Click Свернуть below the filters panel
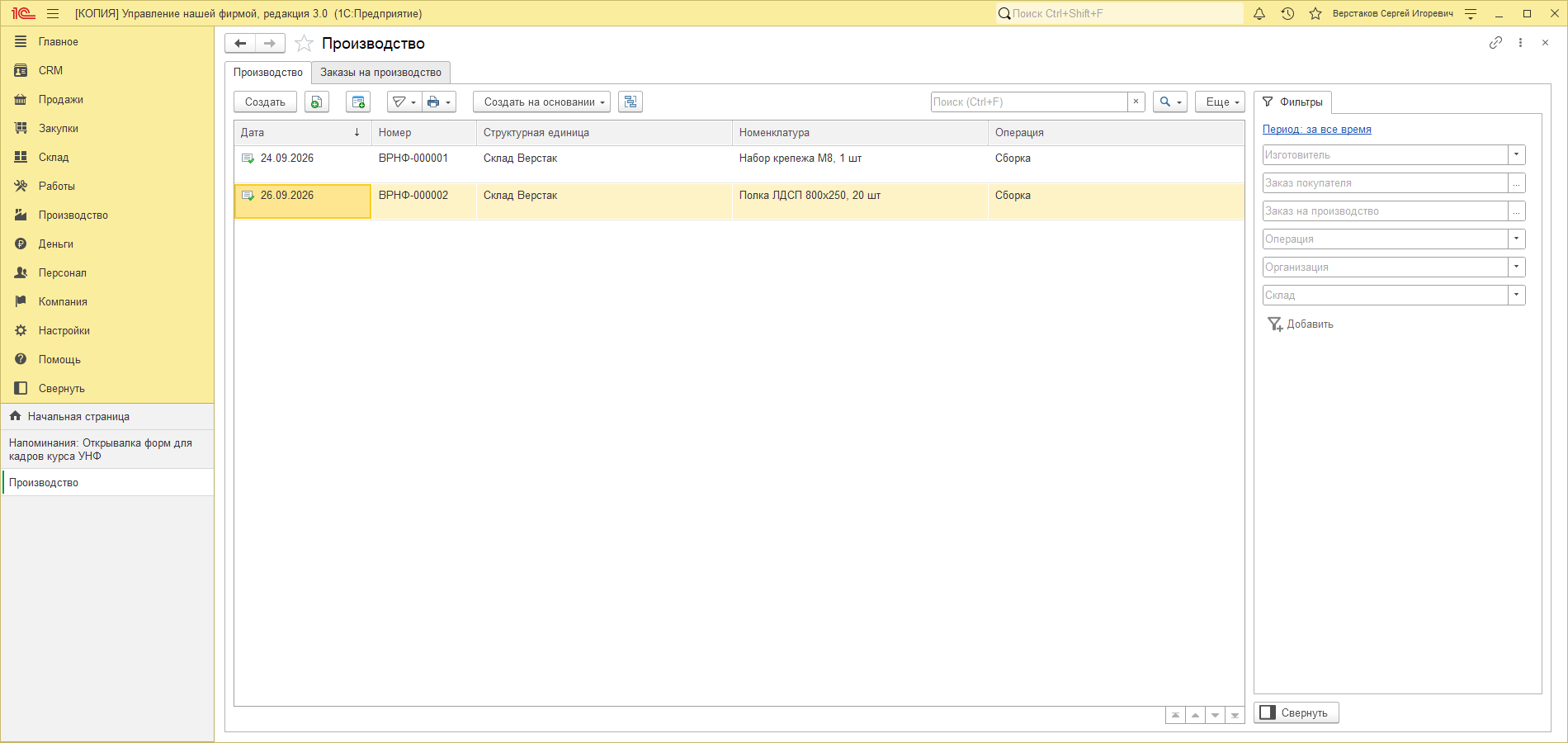1568x743 pixels. [1296, 713]
